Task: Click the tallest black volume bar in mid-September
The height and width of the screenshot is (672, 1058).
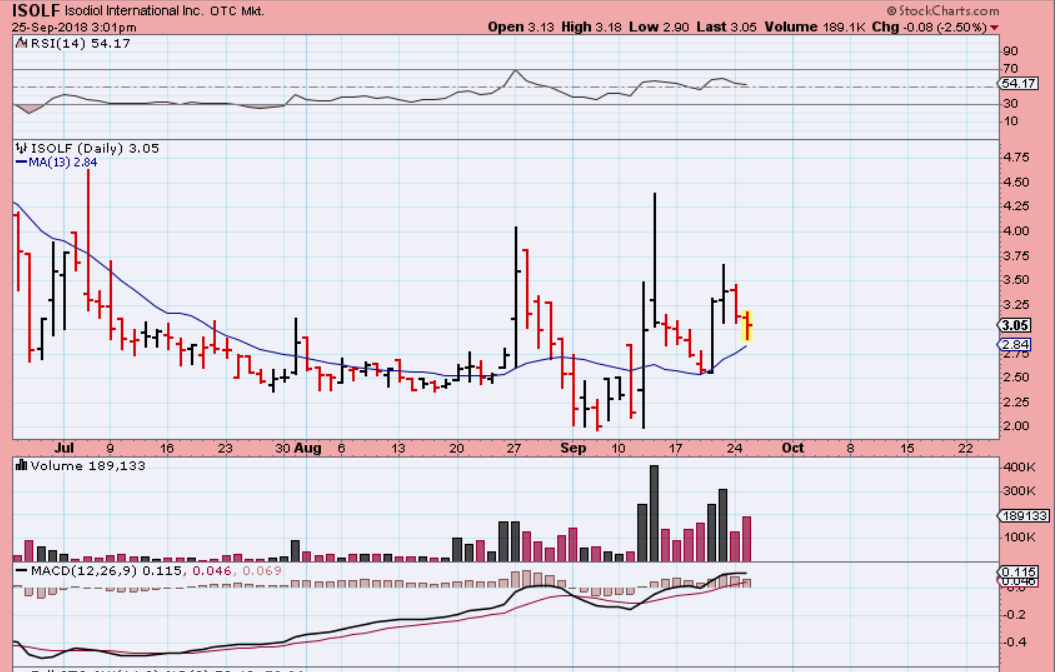Action: pyautogui.click(x=653, y=513)
